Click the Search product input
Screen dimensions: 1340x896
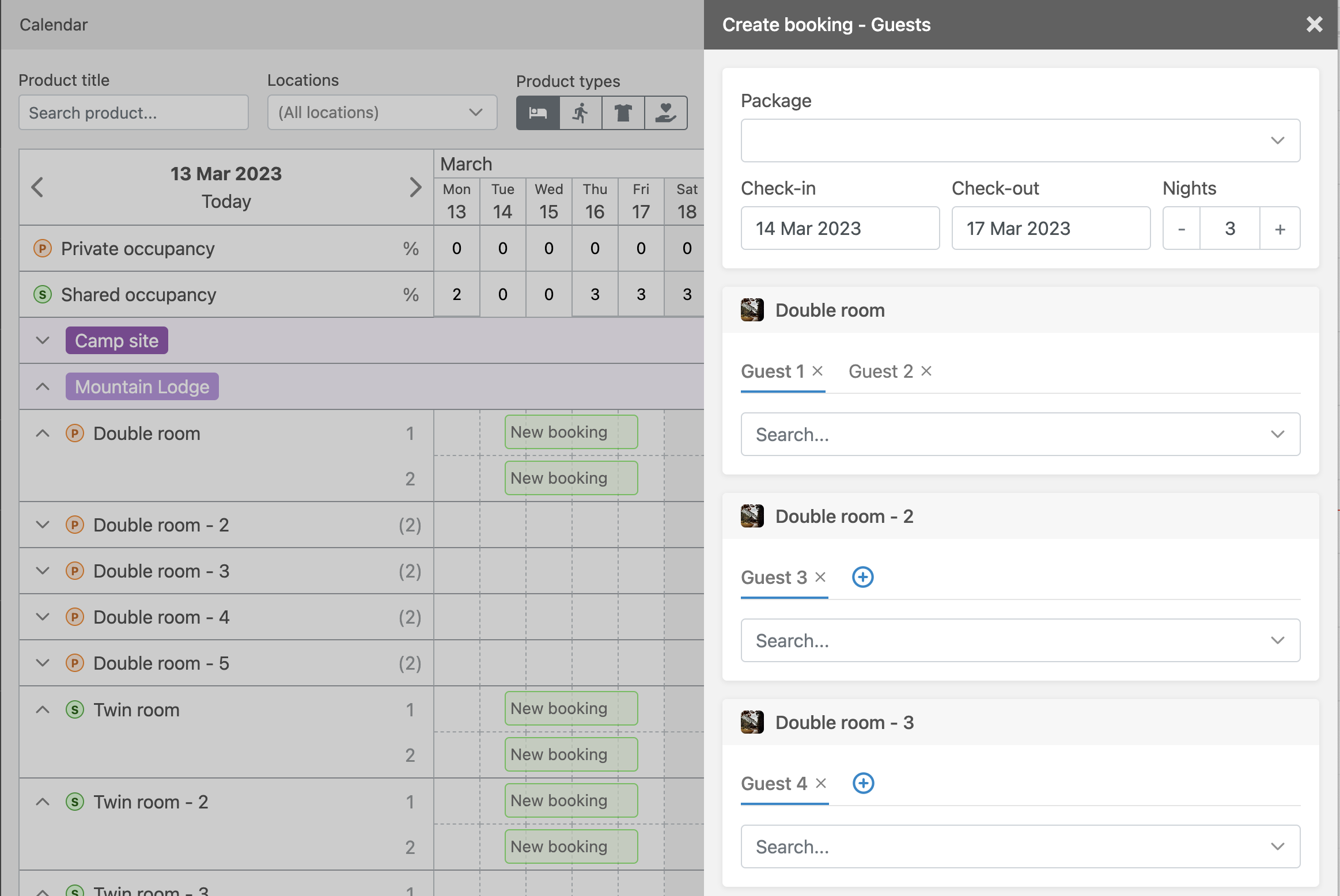pos(134,112)
